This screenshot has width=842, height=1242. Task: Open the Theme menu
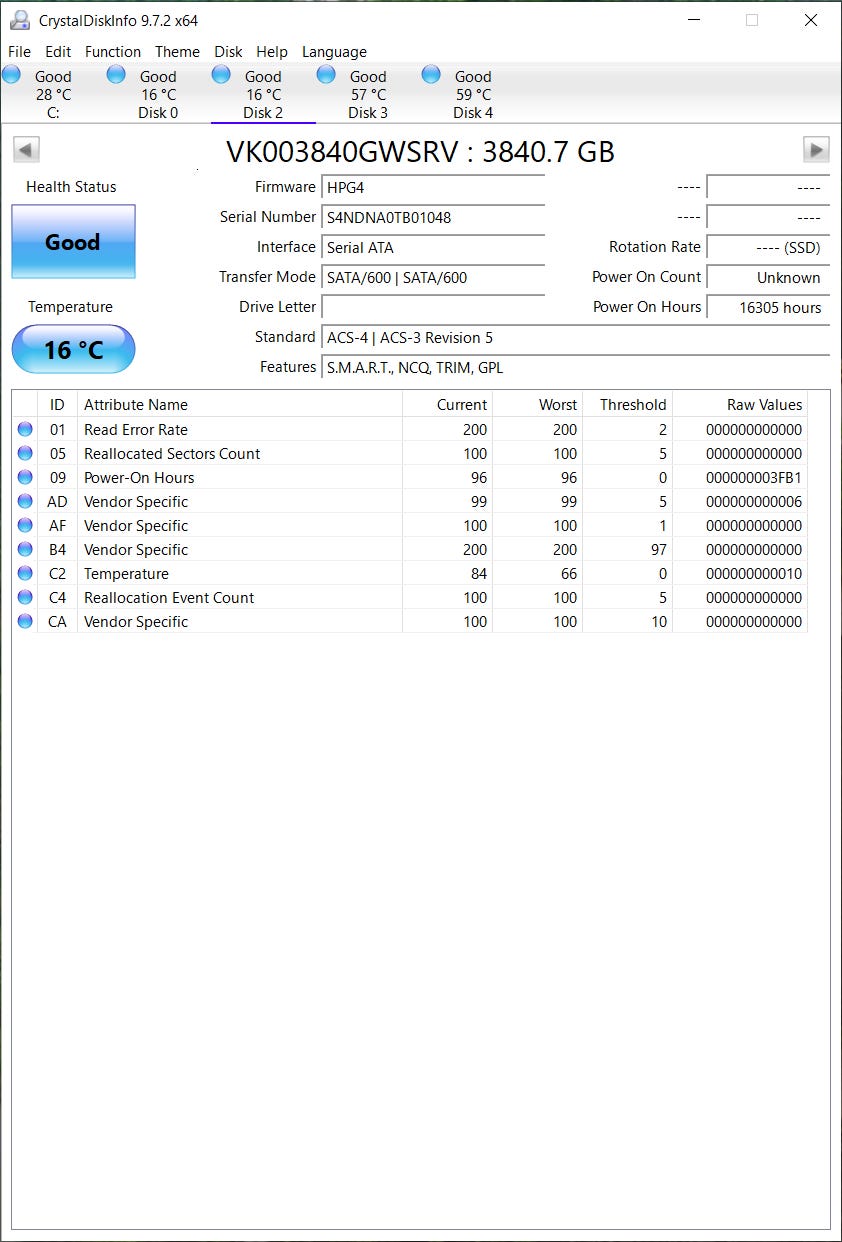point(177,52)
